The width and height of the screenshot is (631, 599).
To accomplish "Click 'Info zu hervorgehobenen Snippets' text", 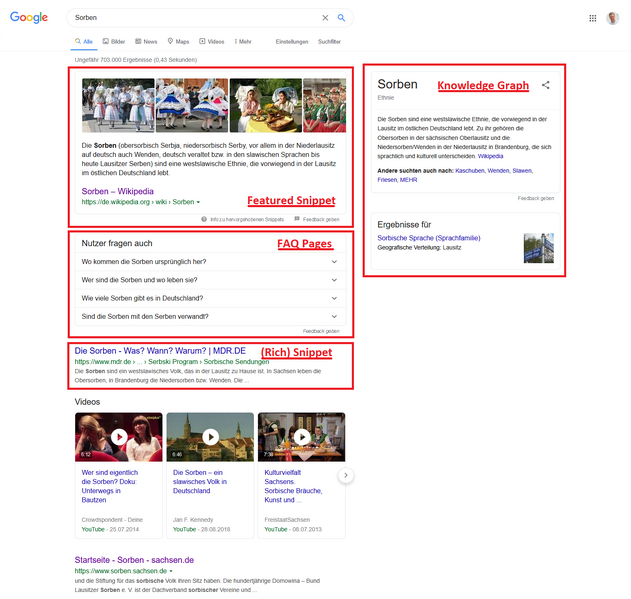I will (x=247, y=219).
